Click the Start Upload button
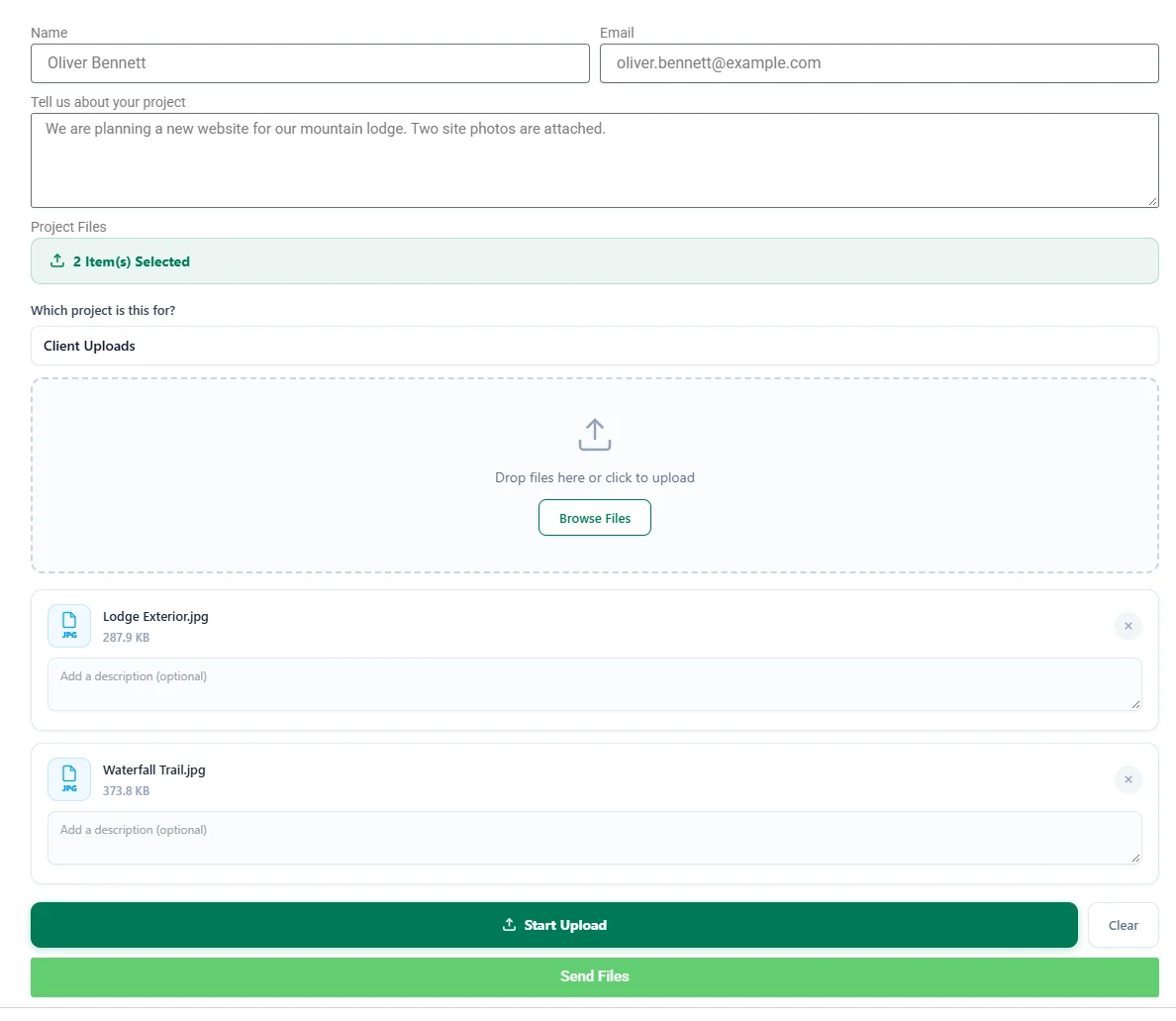This screenshot has width=1176, height=1021. [554, 925]
